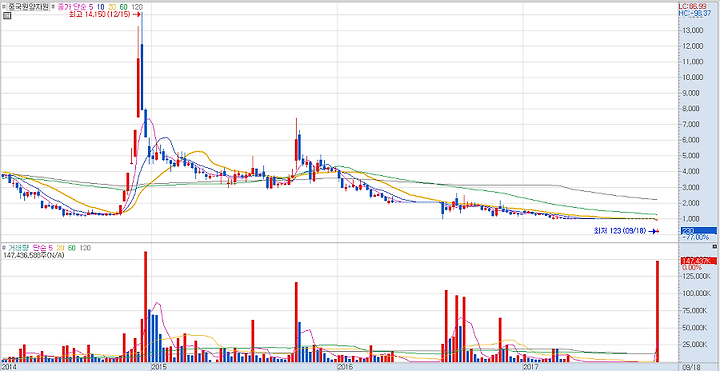Screen dimensions: 720x371
Task: Click the gray 120 volume MA legend
Action: click(x=85, y=248)
